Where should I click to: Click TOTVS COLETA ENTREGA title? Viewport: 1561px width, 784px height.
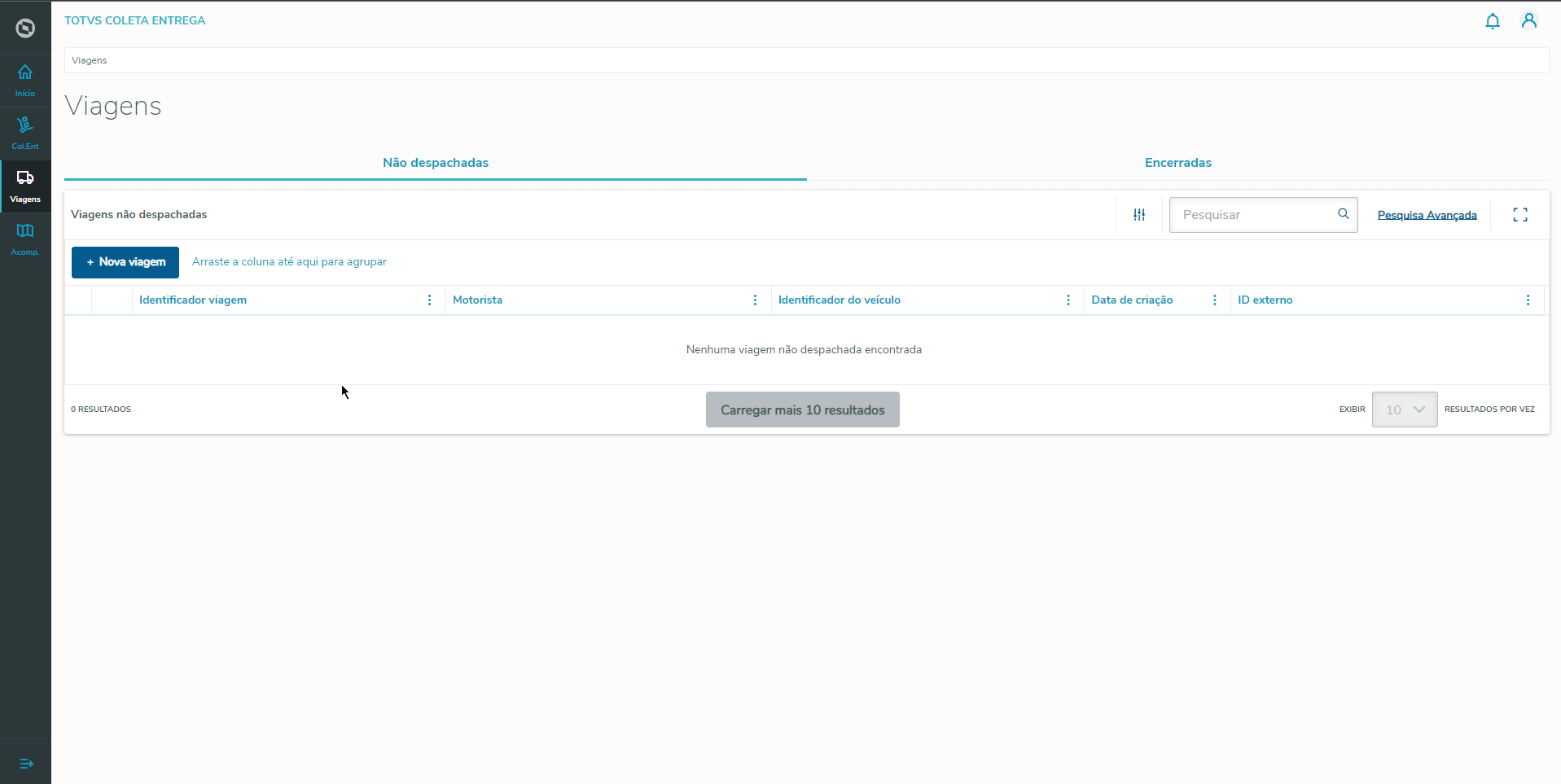point(135,20)
